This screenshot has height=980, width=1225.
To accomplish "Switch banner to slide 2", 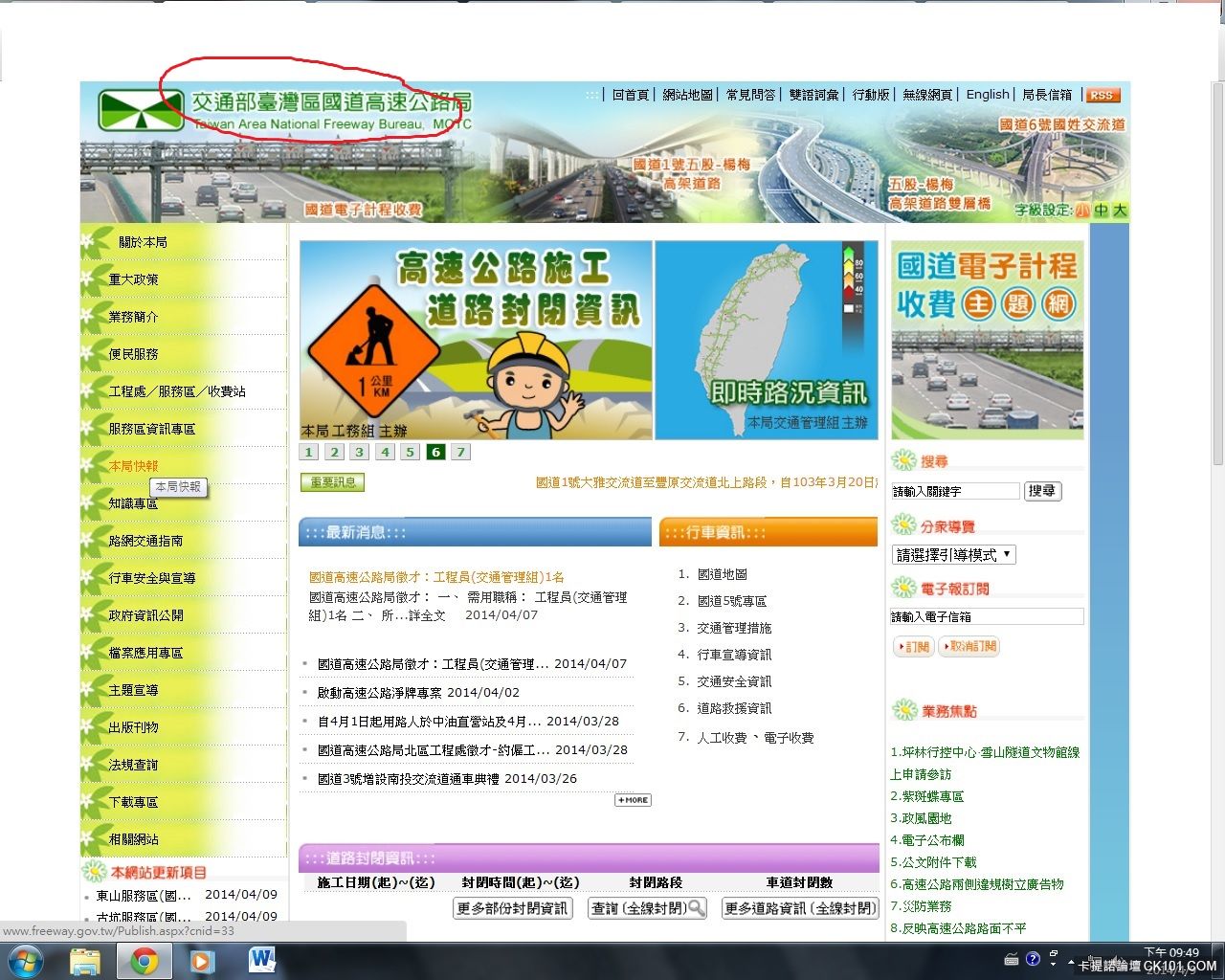I will click(334, 452).
